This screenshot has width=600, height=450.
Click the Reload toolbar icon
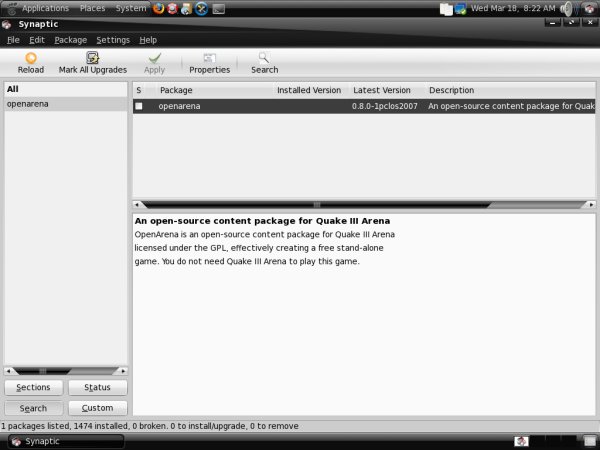[x=31, y=58]
